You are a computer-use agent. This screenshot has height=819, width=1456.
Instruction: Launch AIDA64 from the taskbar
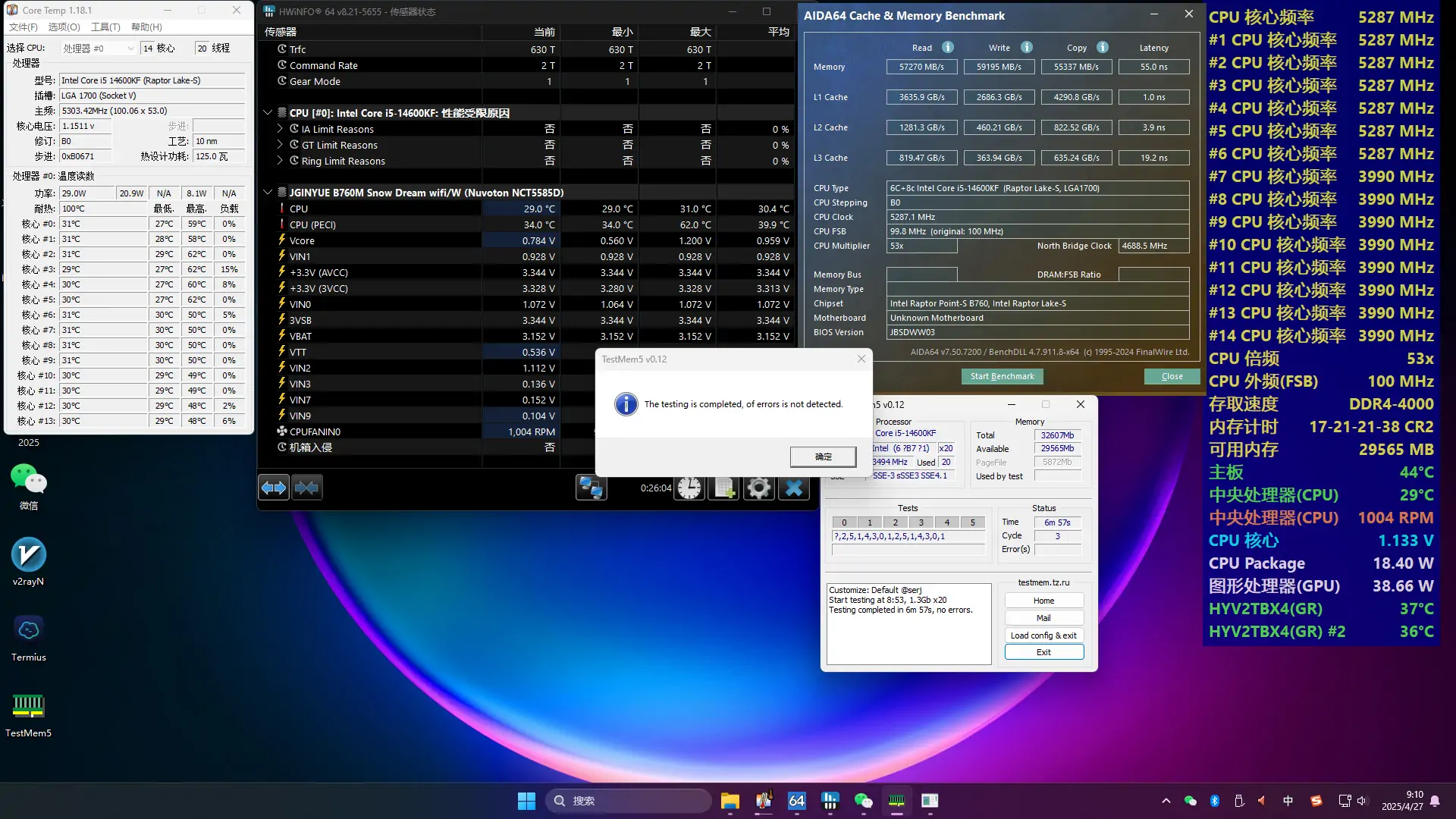point(797,800)
